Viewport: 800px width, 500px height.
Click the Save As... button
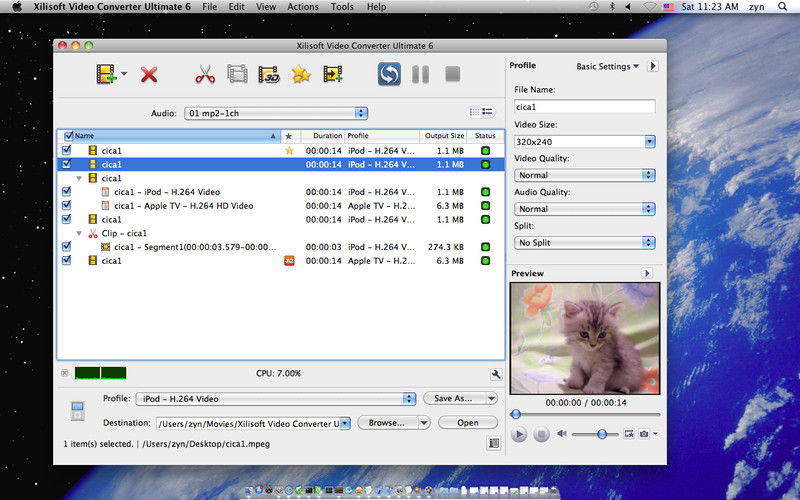453,398
